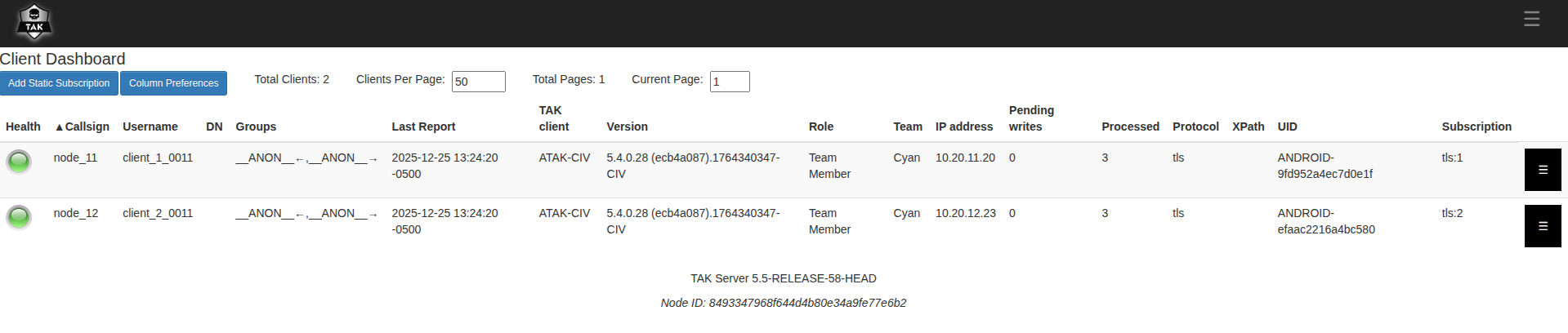Click IP address 10.20.12.23

(965, 213)
